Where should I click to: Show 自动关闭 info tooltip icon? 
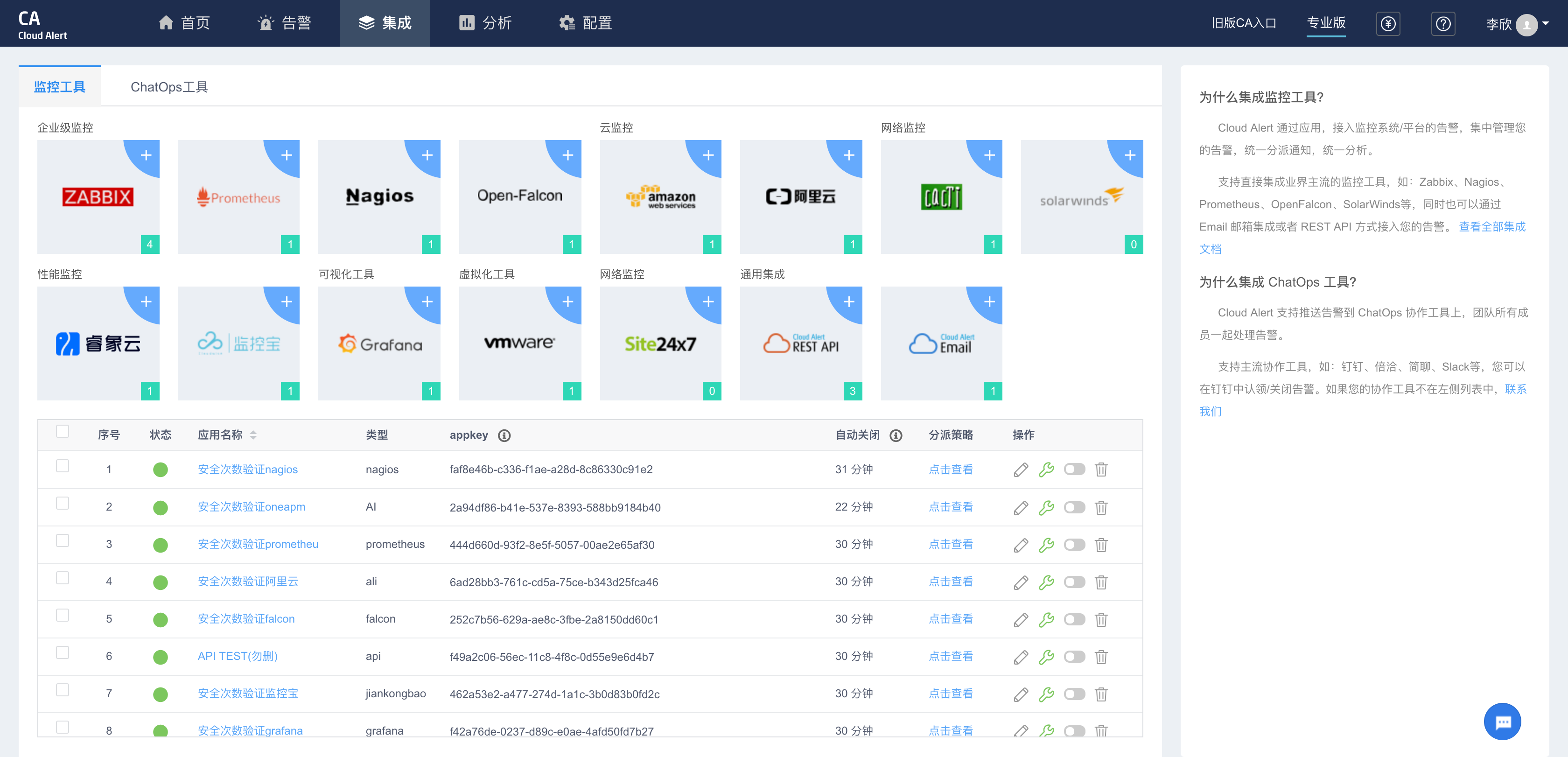(x=896, y=435)
